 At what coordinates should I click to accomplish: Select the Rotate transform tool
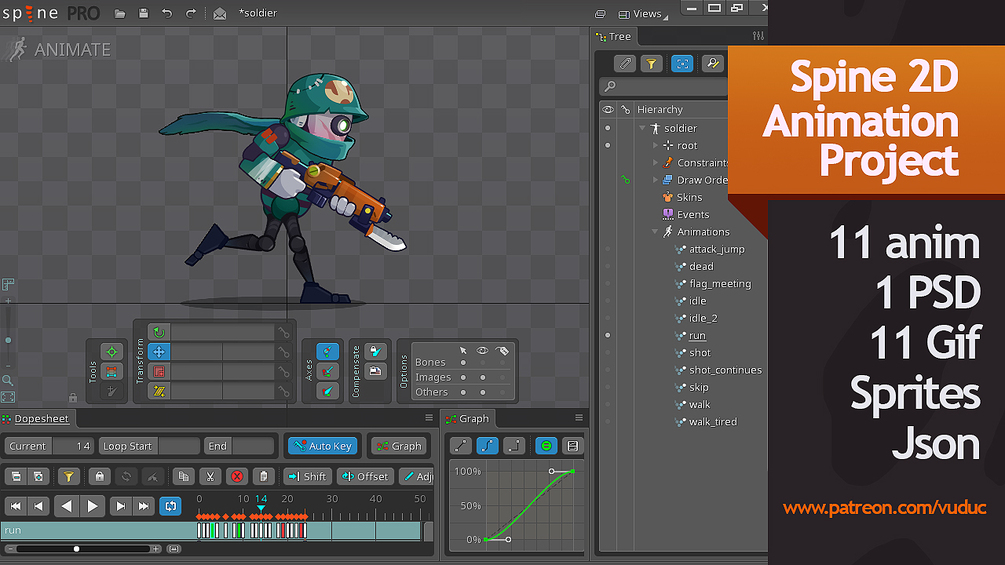pyautogui.click(x=159, y=332)
